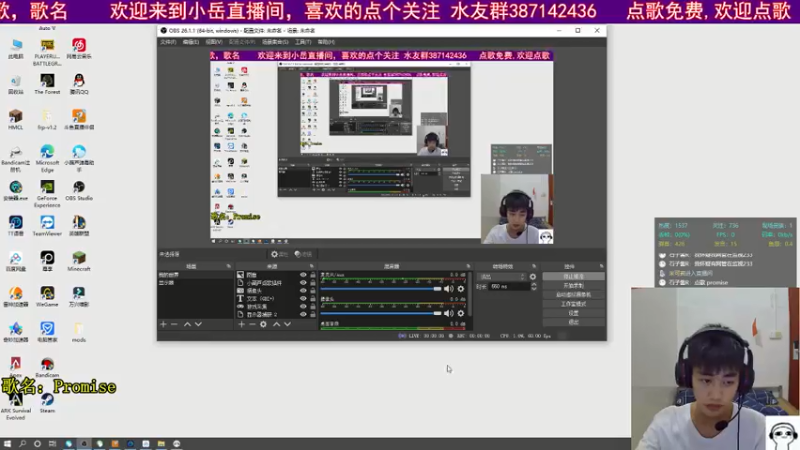Undock the Audio Mixer panel via header icon
Viewport: 800px width, 450px height.
tap(468, 266)
